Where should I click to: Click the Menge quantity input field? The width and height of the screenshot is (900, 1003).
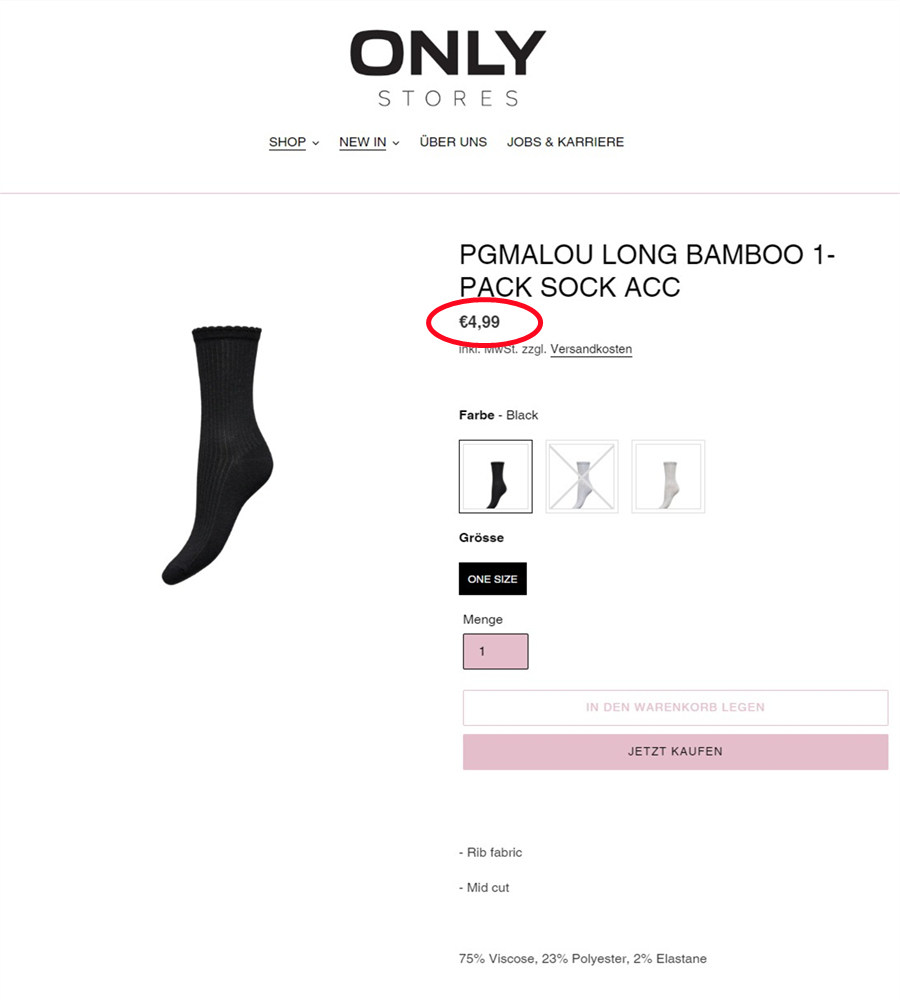pos(496,651)
